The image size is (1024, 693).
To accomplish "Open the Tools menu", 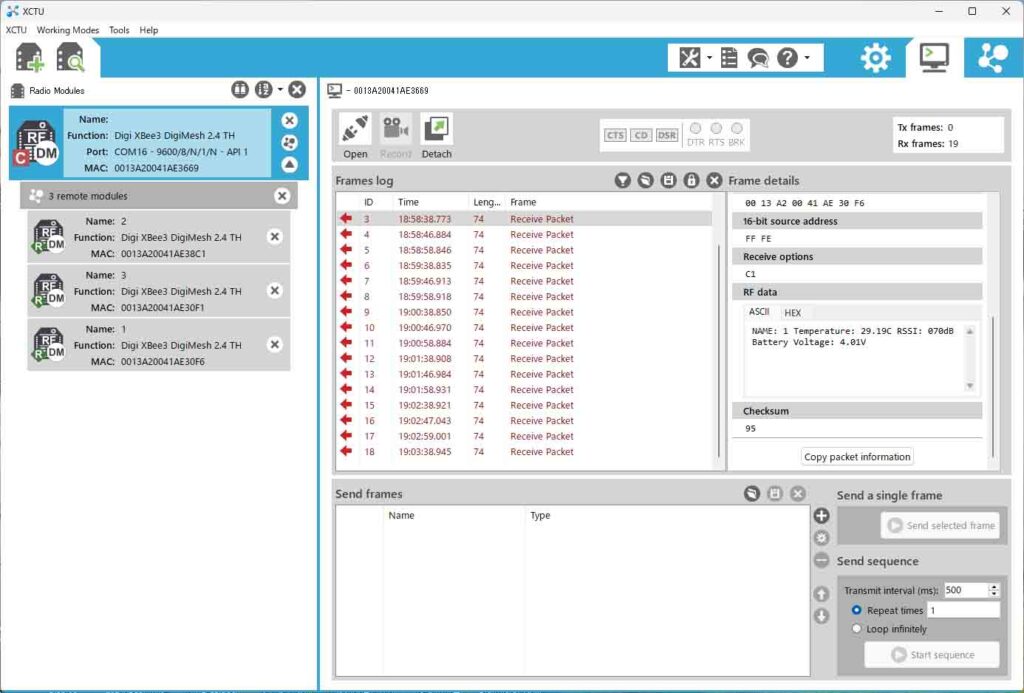I will (119, 30).
